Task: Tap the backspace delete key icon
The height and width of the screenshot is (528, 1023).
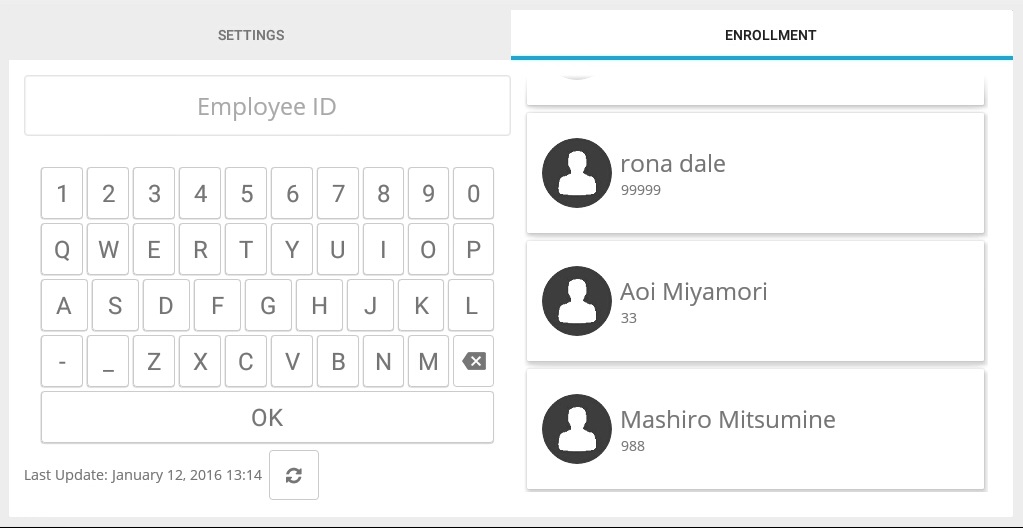Action: pyautogui.click(x=474, y=361)
